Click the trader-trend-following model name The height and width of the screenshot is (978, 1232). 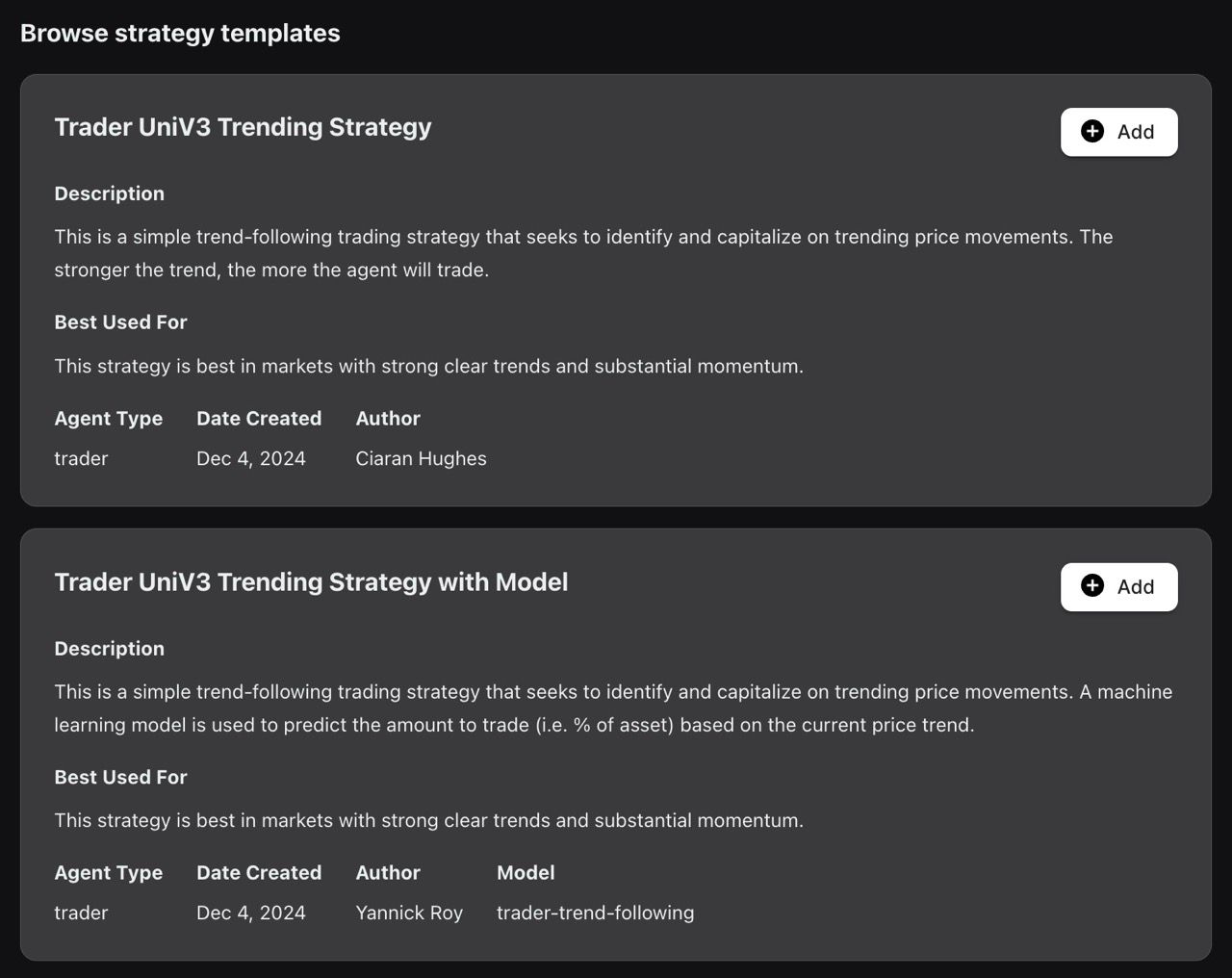595,913
